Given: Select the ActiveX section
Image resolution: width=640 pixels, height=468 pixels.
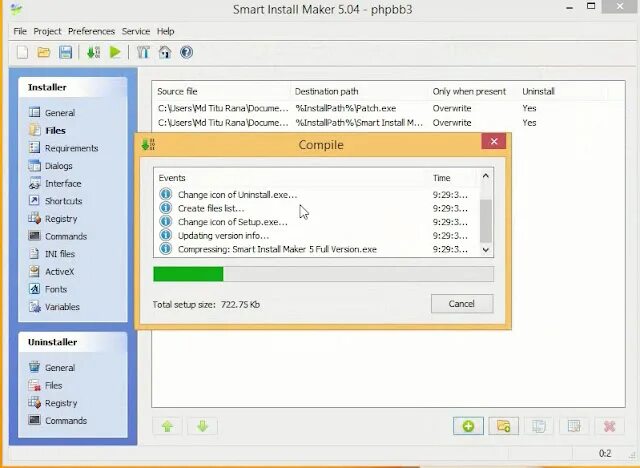Looking at the screenshot, I should 51,271.
